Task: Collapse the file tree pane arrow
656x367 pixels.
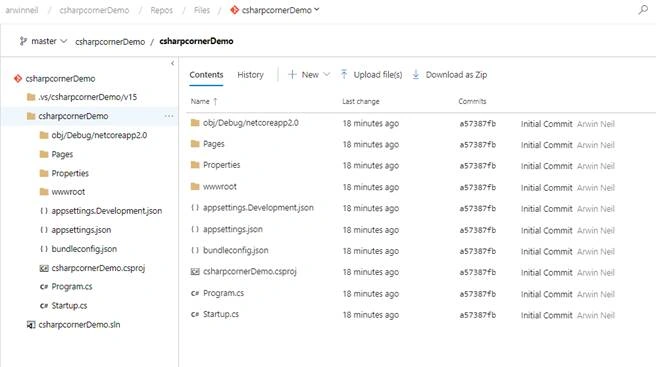Action: point(172,63)
